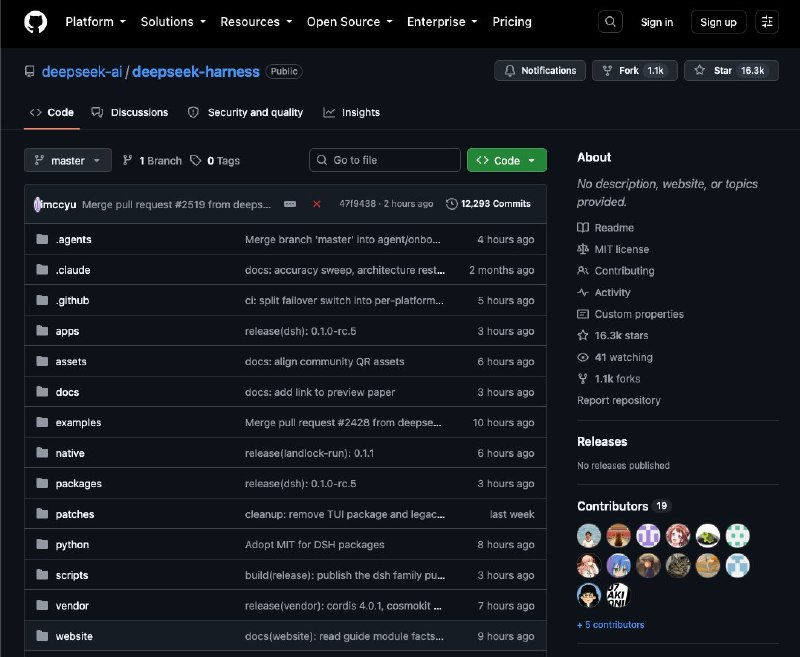Click the MIT license scale icon

click(583, 249)
